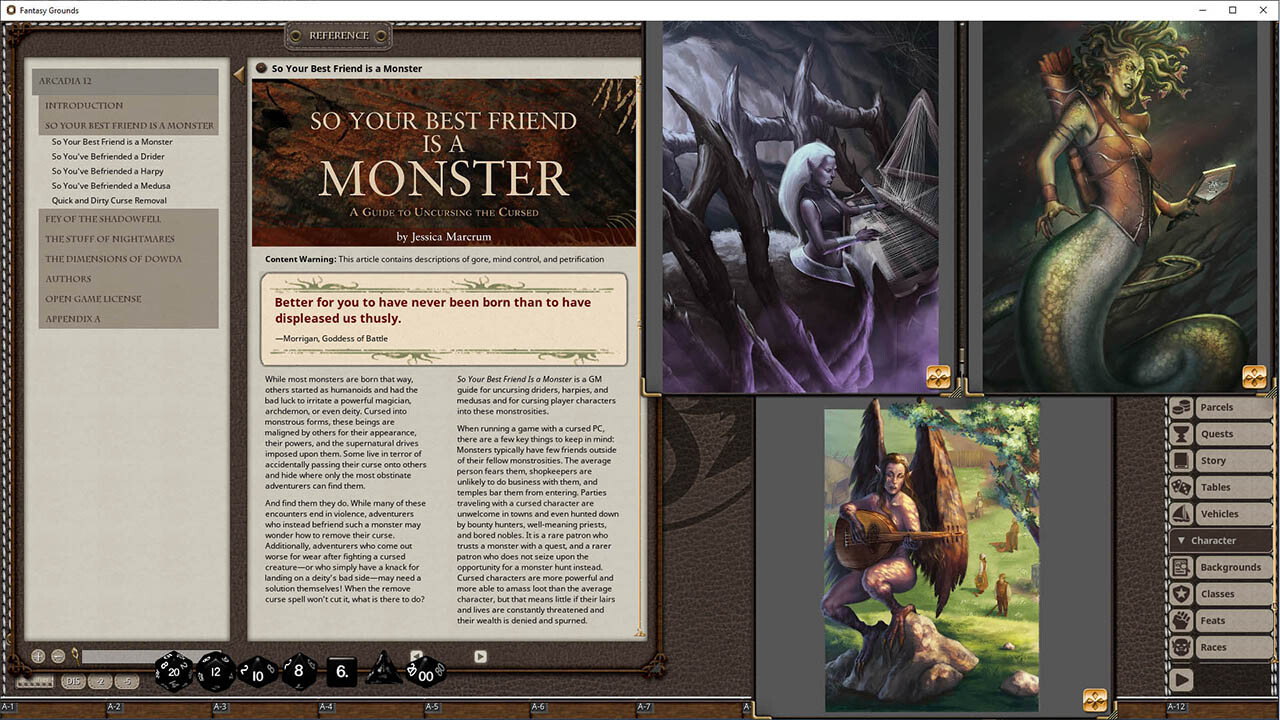Toggle the -5 modifier button
This screenshot has width=1280, height=720.
[126, 682]
